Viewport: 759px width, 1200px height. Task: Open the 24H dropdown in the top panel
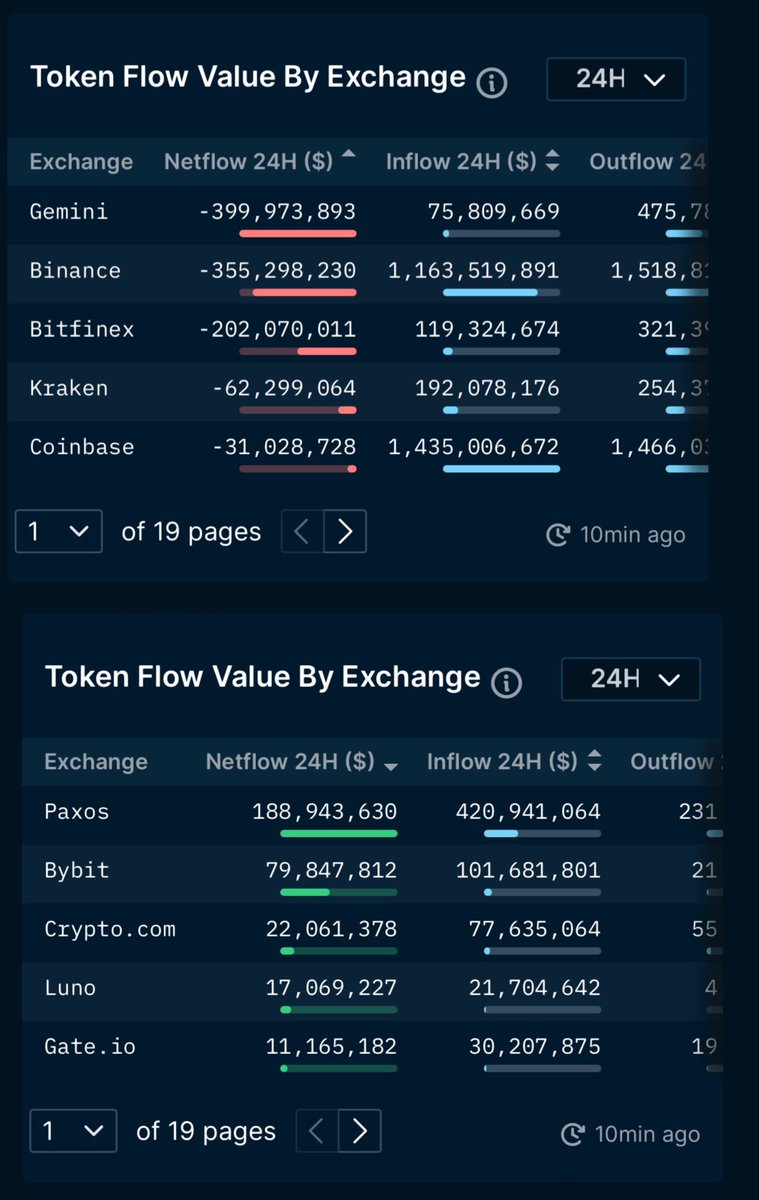tap(616, 79)
